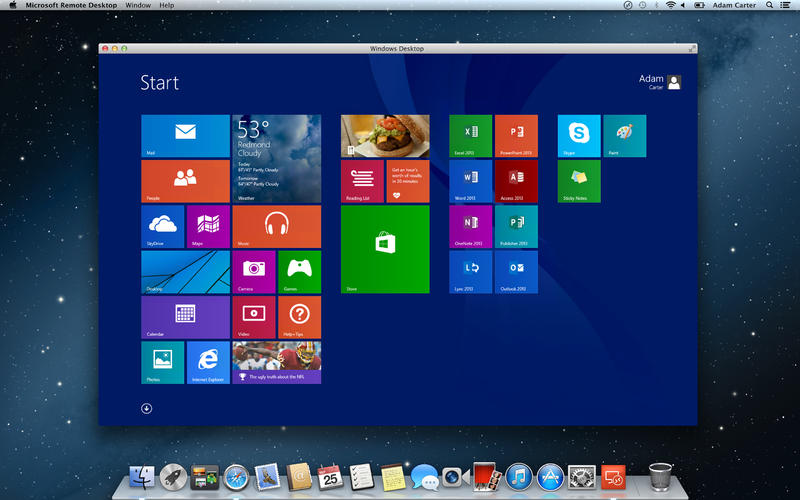
Task: Open the Camera tile
Action: click(253, 271)
